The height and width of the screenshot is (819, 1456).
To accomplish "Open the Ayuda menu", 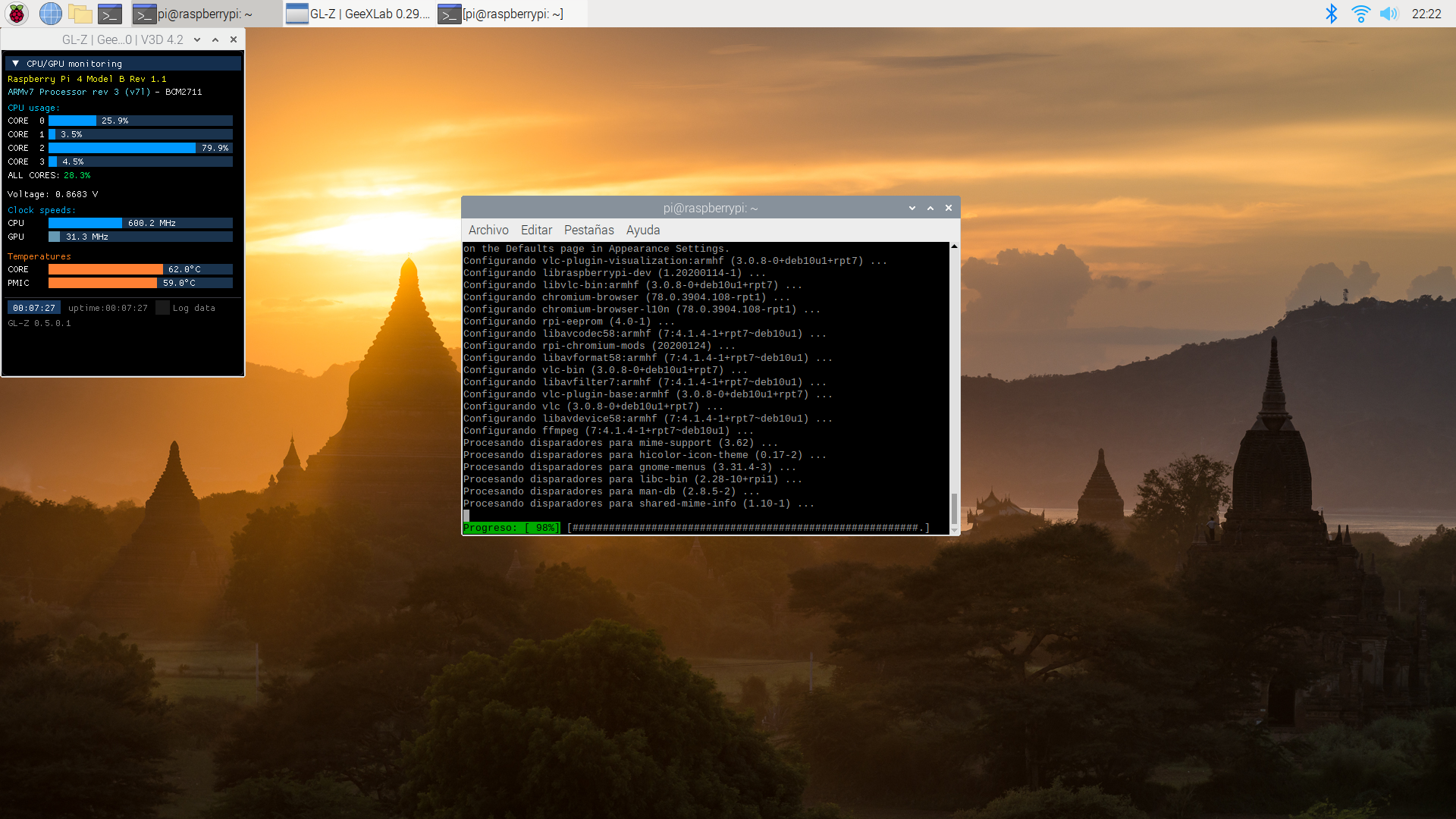I will click(642, 230).
